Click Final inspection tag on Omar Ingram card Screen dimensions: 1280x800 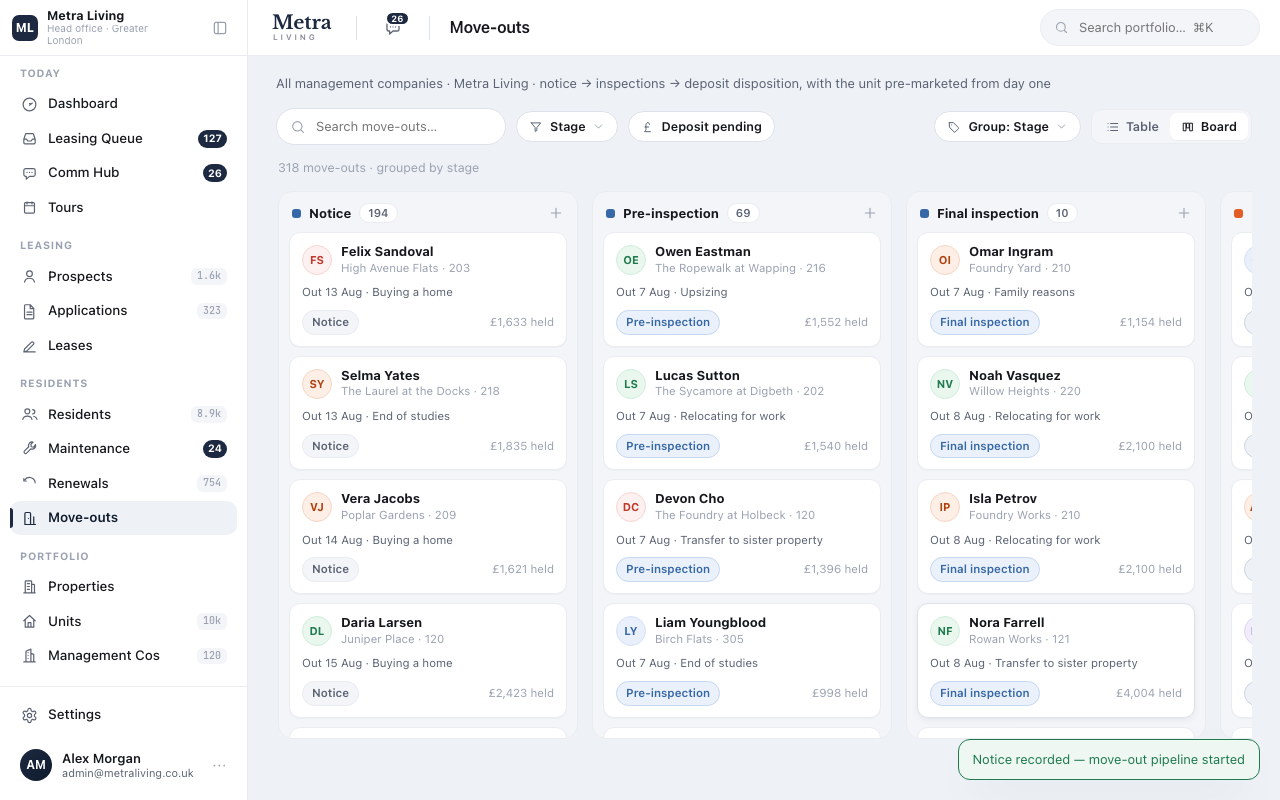(x=984, y=322)
